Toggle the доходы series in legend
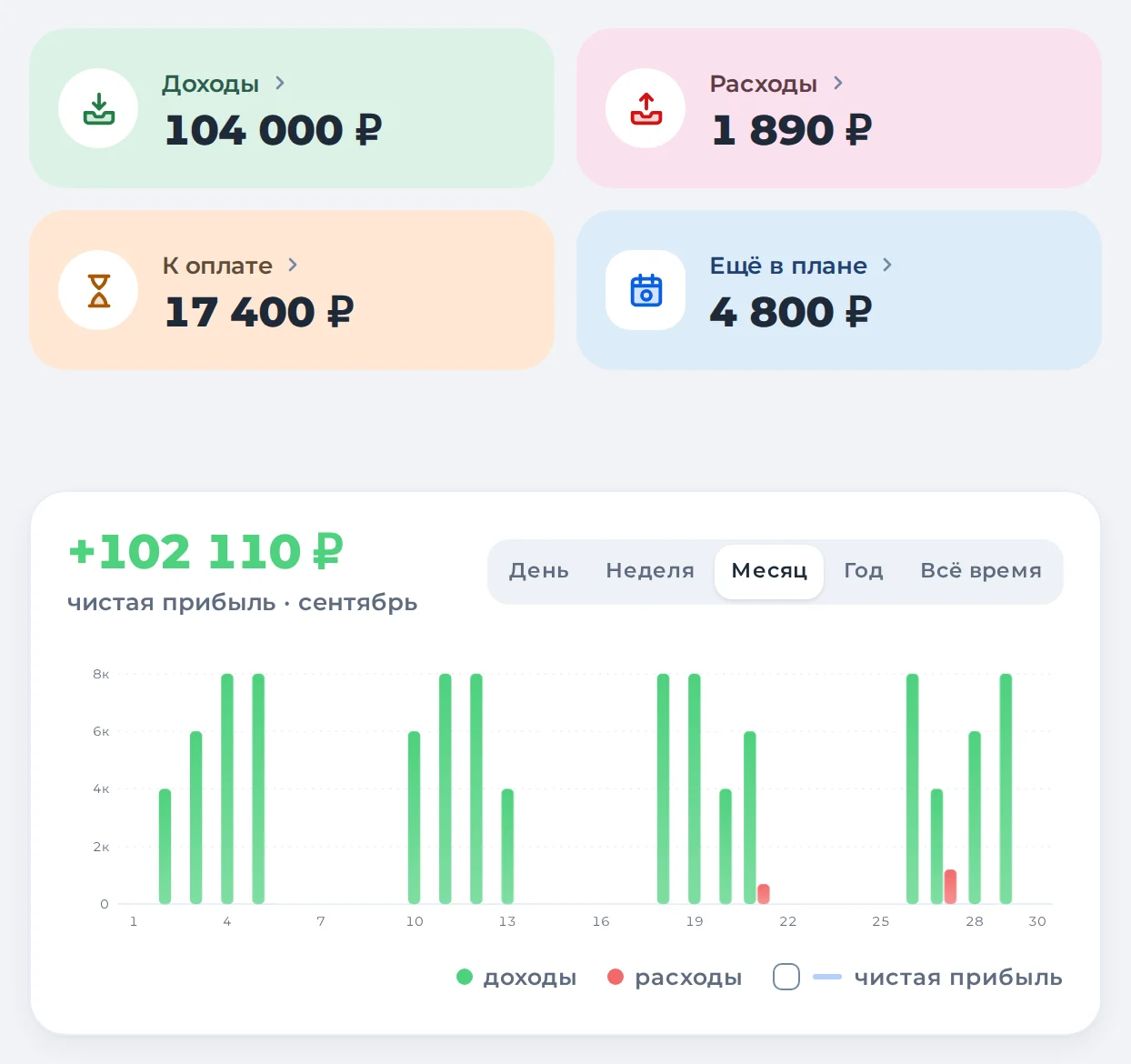Image resolution: width=1131 pixels, height=1064 pixels. pyautogui.click(x=515, y=977)
